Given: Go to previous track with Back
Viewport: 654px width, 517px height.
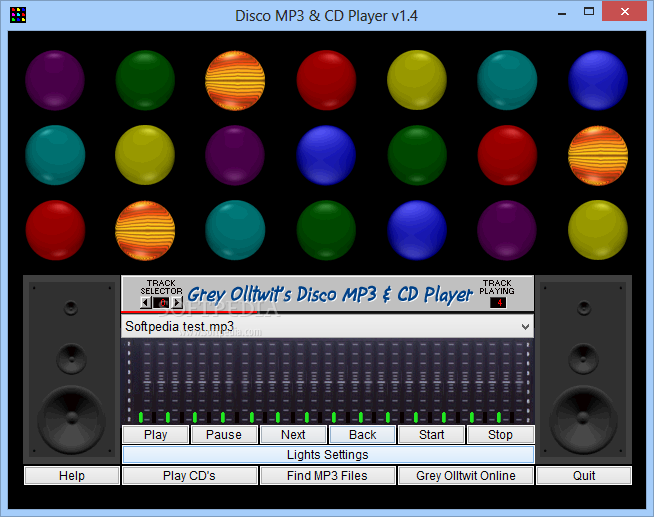Looking at the screenshot, I should [362, 434].
